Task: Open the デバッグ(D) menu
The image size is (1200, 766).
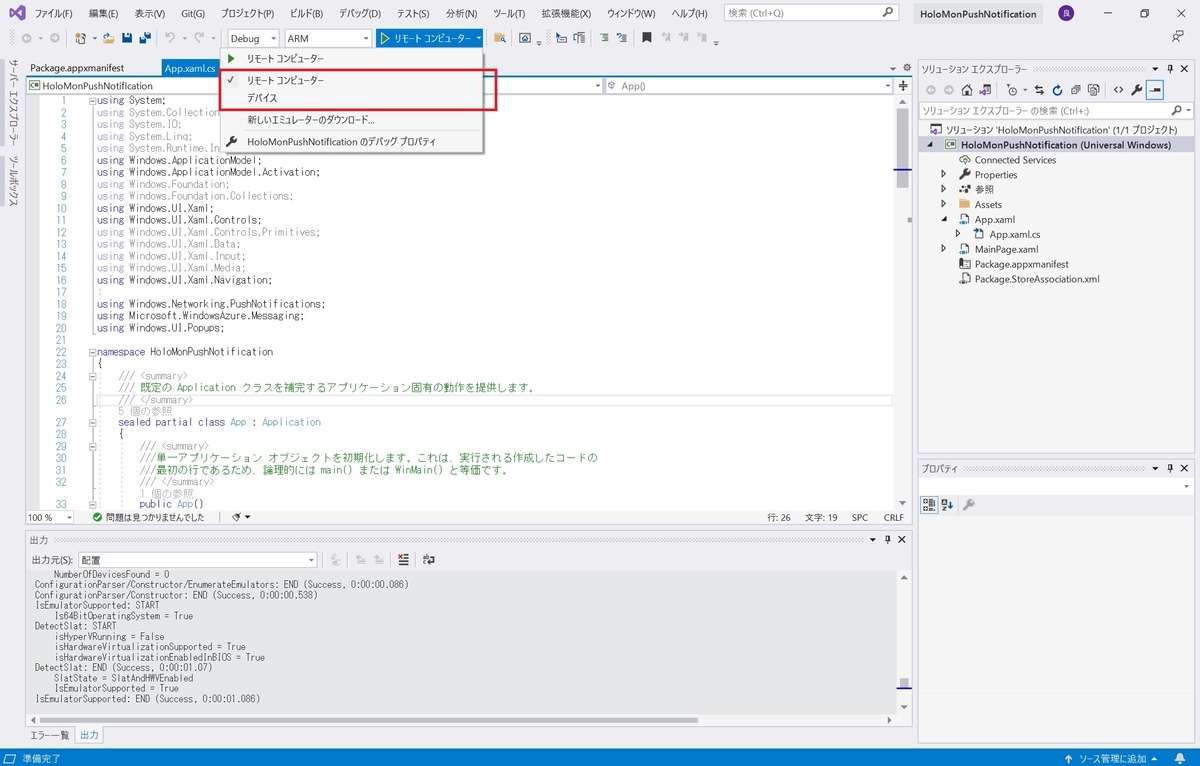Action: pos(360,14)
